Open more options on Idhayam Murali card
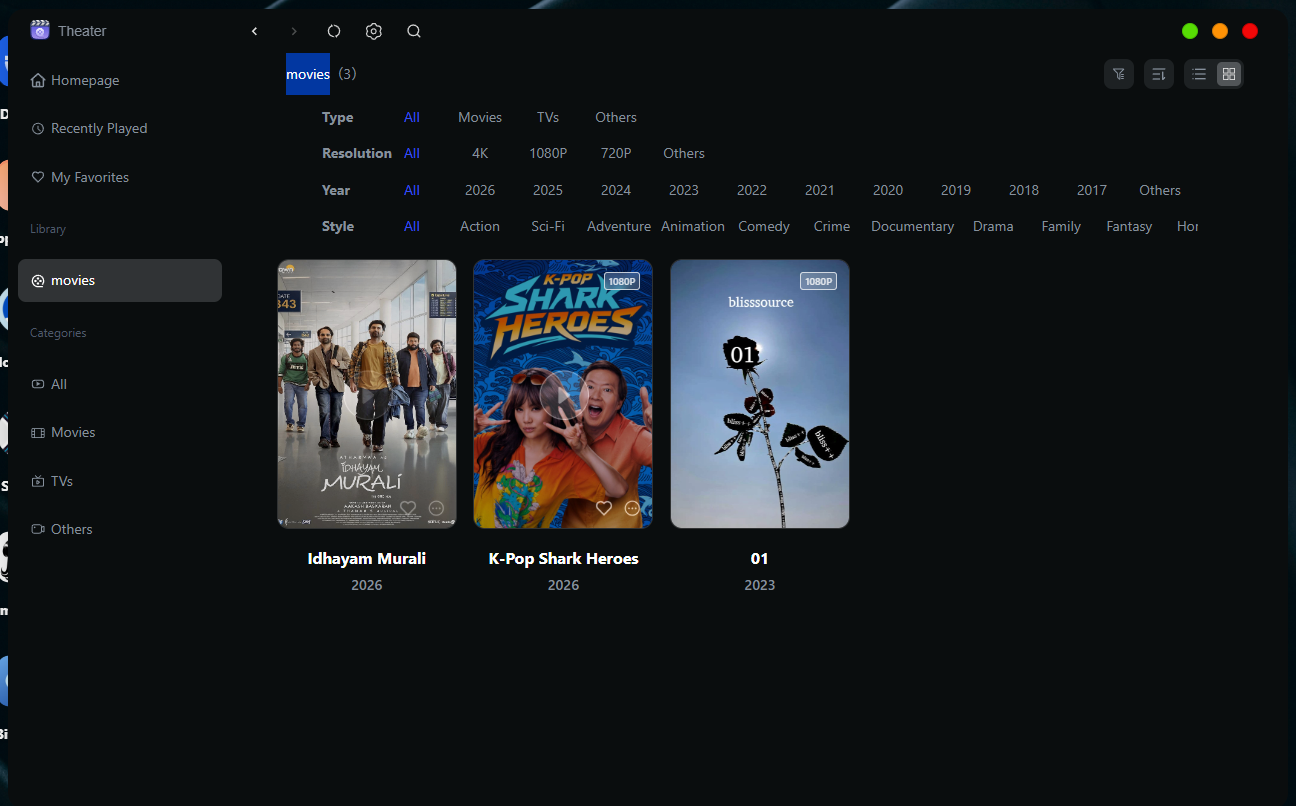The height and width of the screenshot is (806, 1296). coord(436,508)
